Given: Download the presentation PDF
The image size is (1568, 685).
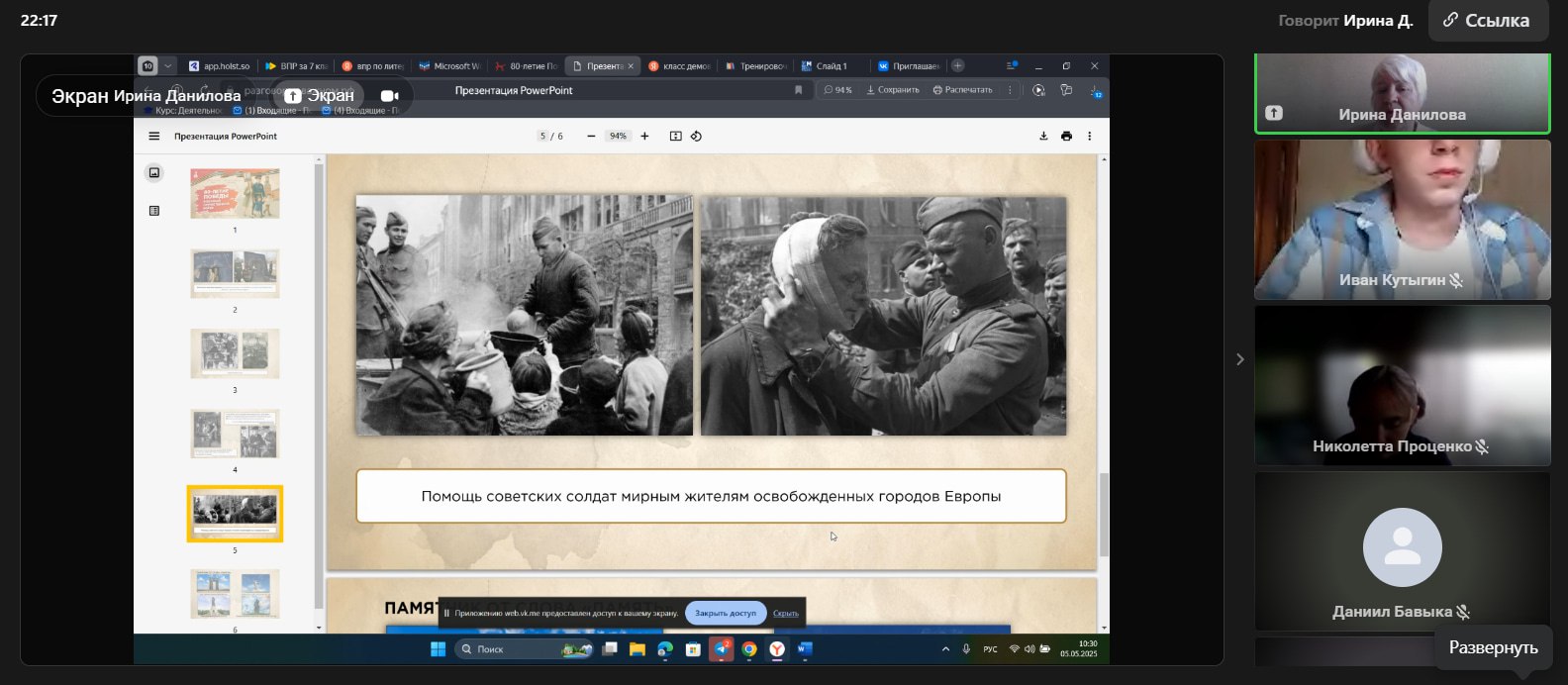Looking at the screenshot, I should tap(1043, 137).
